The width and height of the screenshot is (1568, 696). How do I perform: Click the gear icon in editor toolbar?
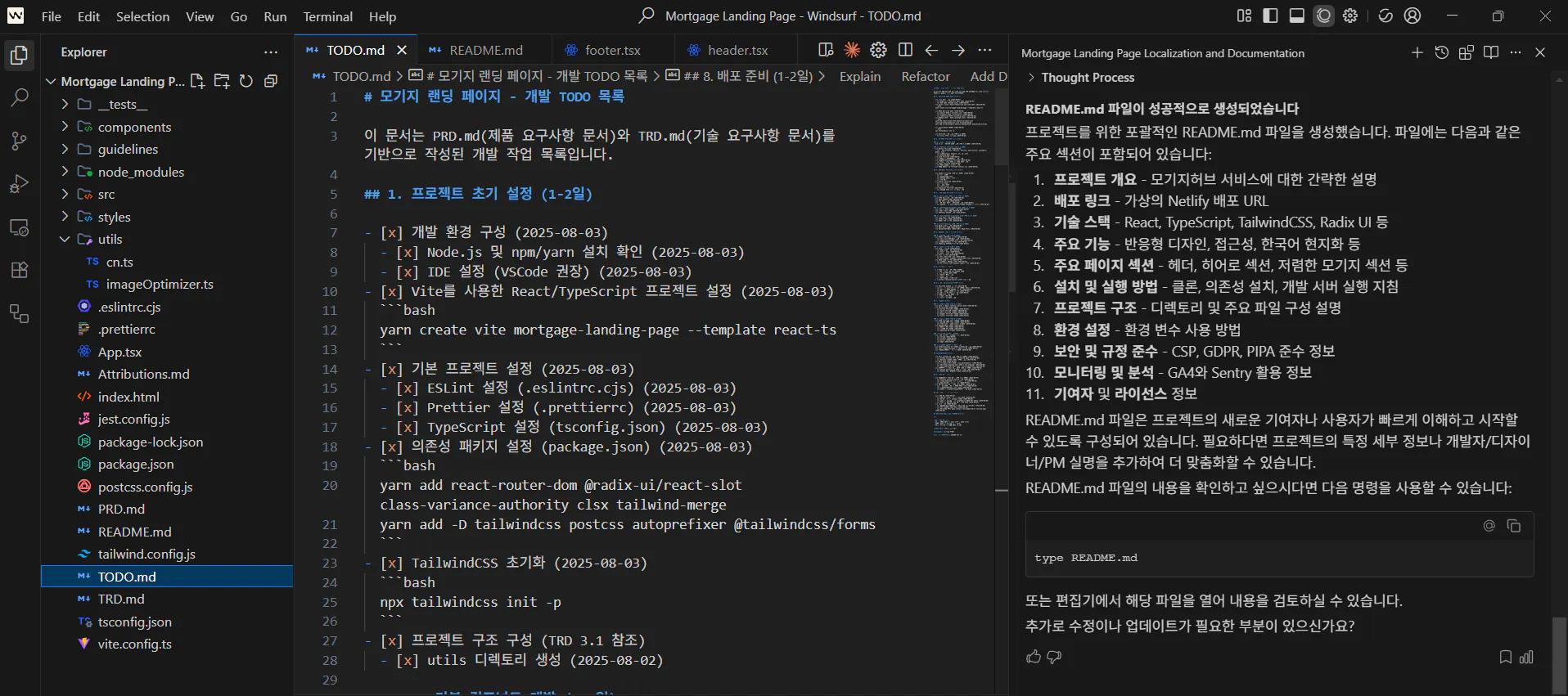click(878, 50)
